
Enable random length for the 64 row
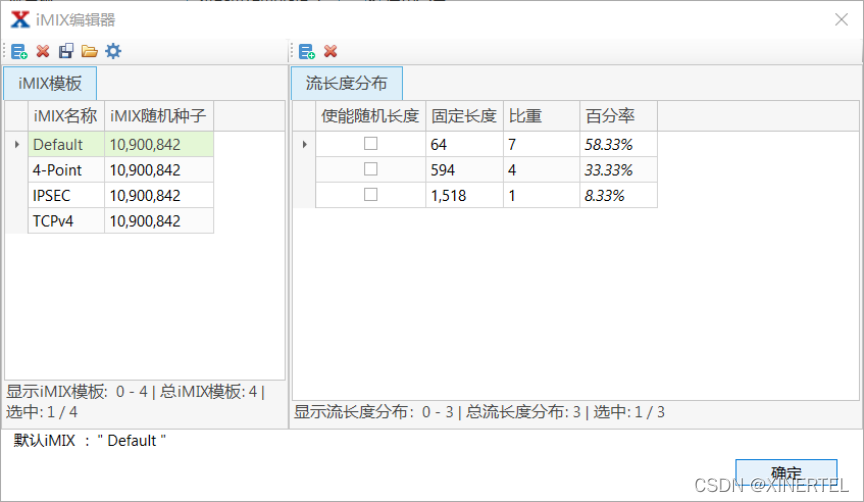[371, 144]
